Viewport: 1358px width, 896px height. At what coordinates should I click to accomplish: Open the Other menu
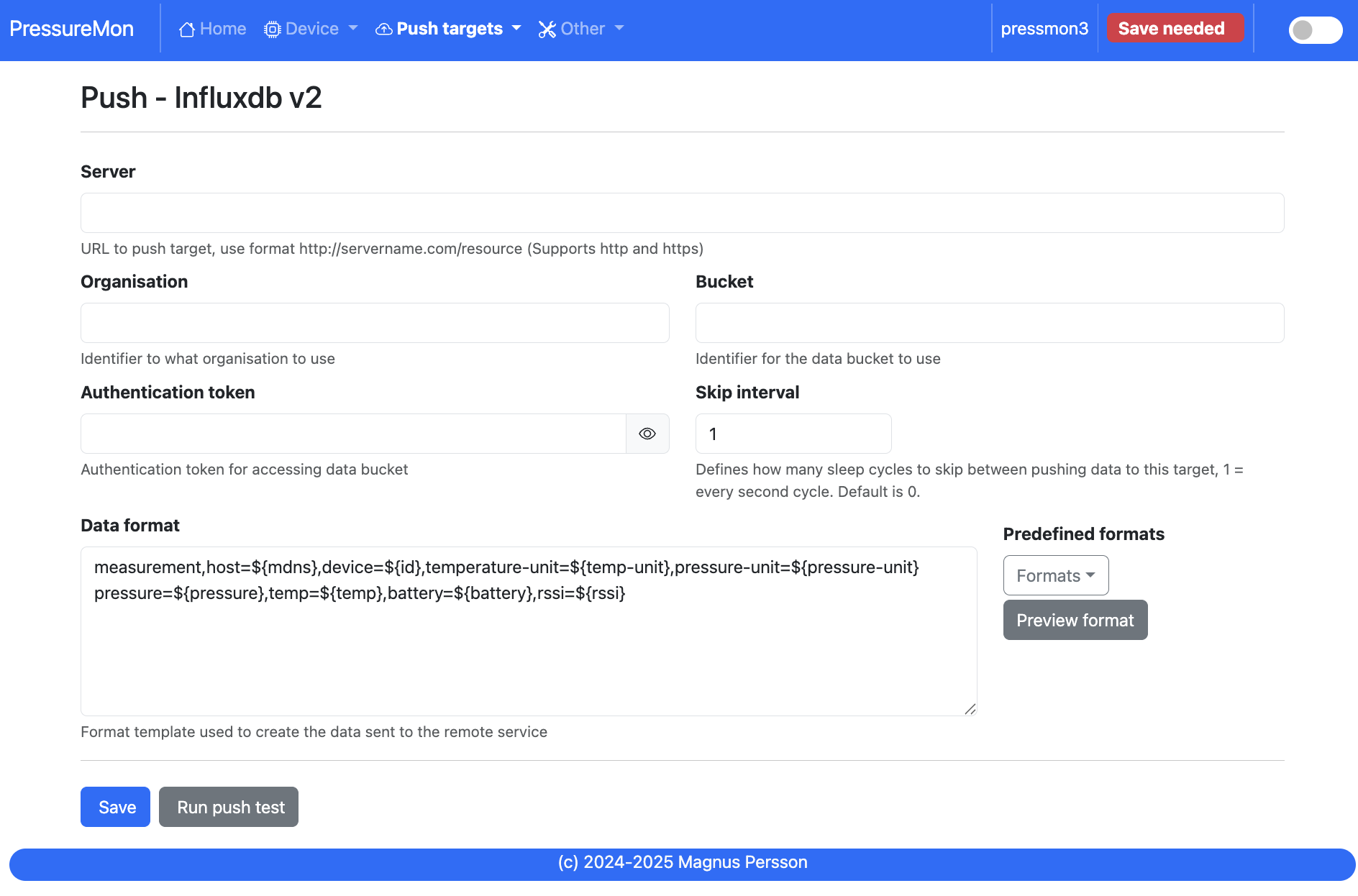pyautogui.click(x=581, y=29)
